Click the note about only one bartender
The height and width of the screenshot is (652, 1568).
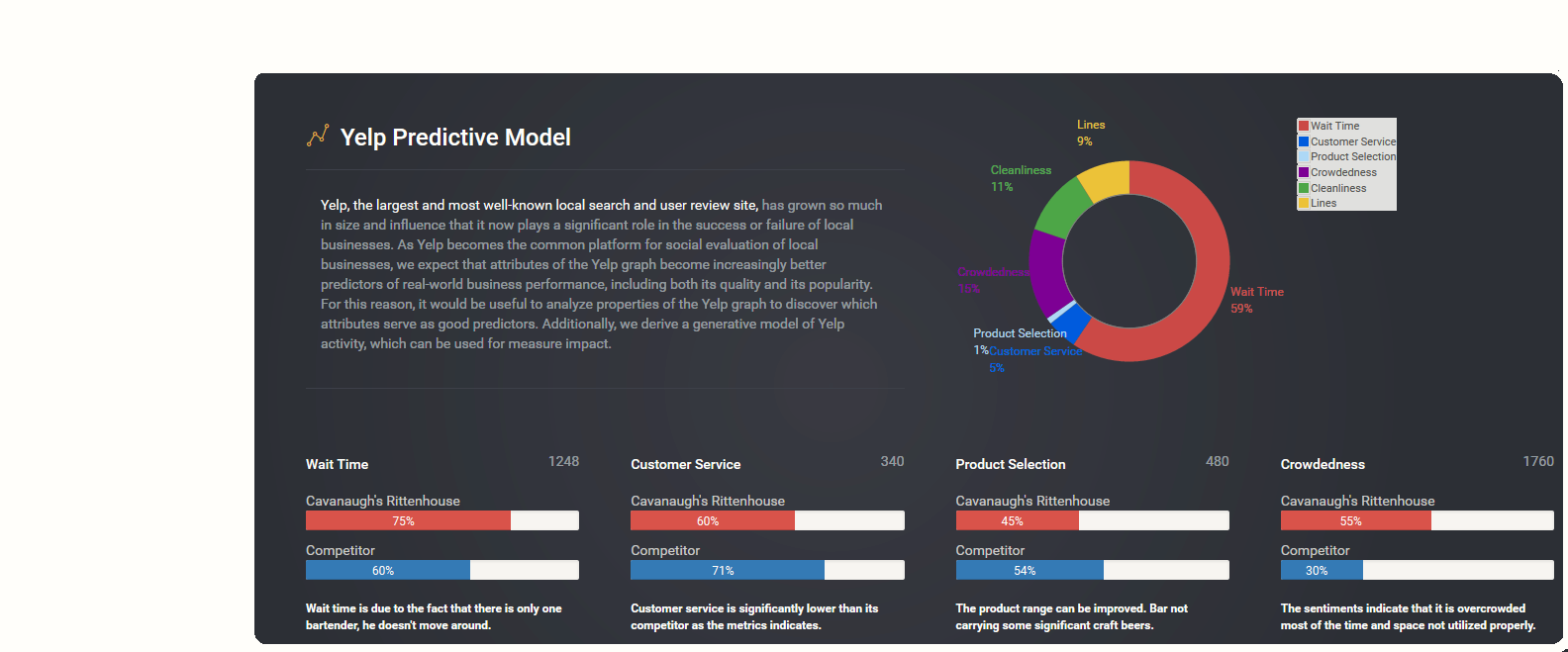coord(434,616)
